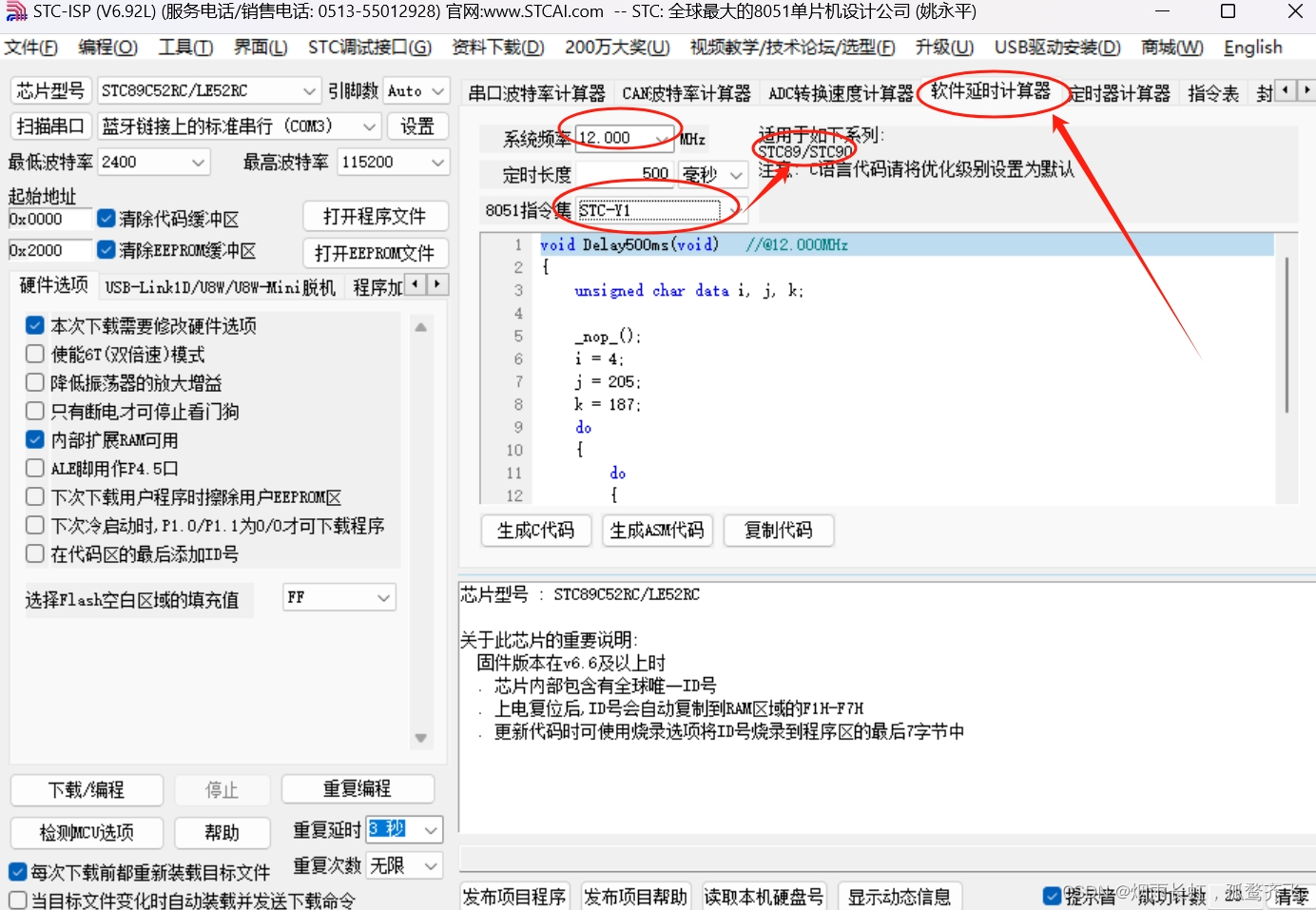Toggle 提示音 checkbox at bottom right

click(1052, 896)
